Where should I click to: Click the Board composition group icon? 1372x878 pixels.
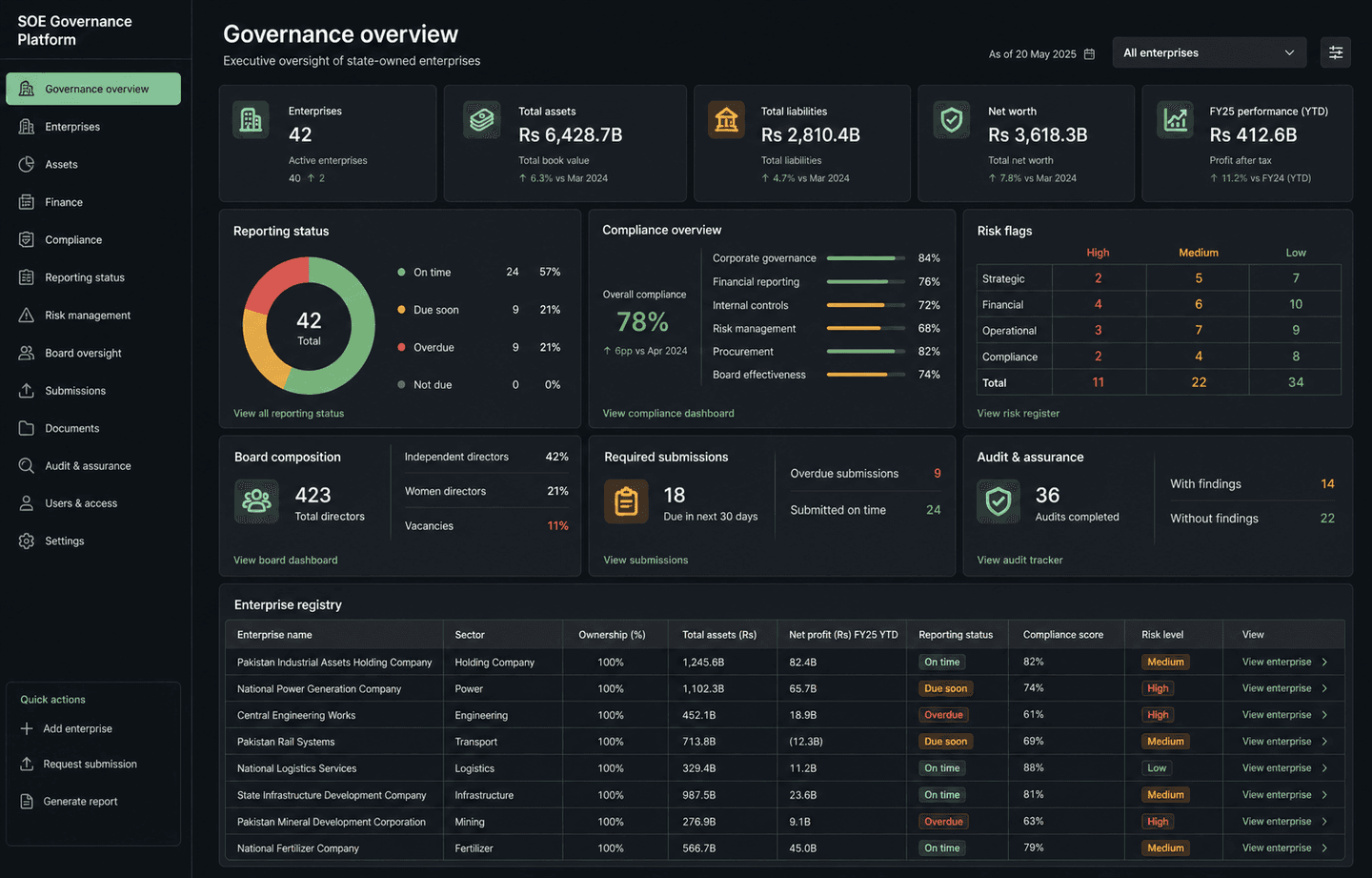(256, 501)
